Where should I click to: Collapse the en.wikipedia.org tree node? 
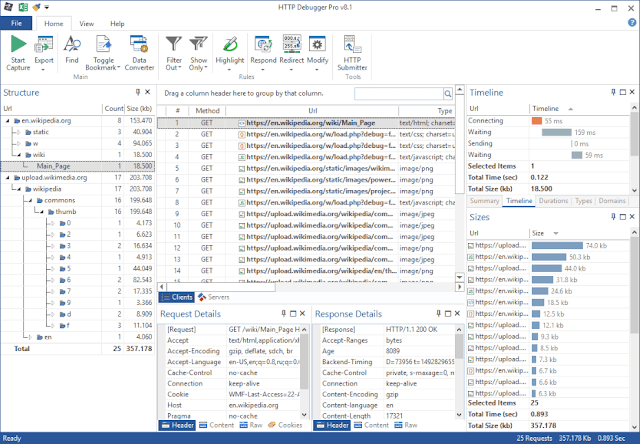[7, 121]
